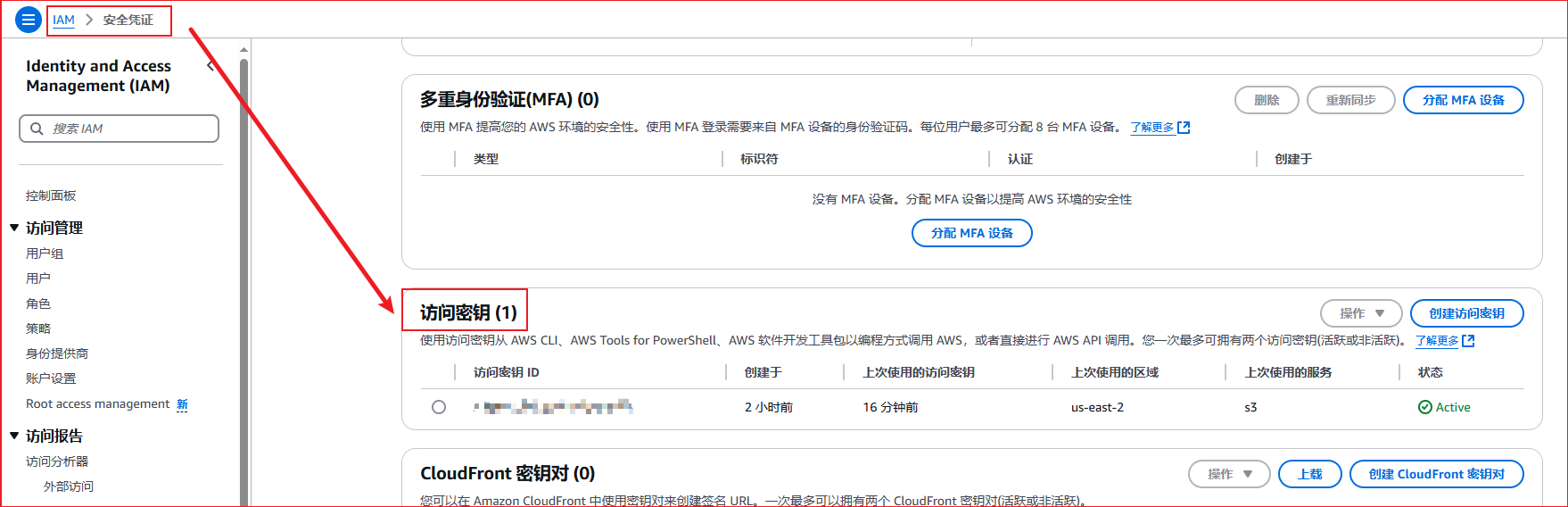Open 策略 from the sidebar navigation
The image size is (1568, 507).
pyautogui.click(x=38, y=328)
